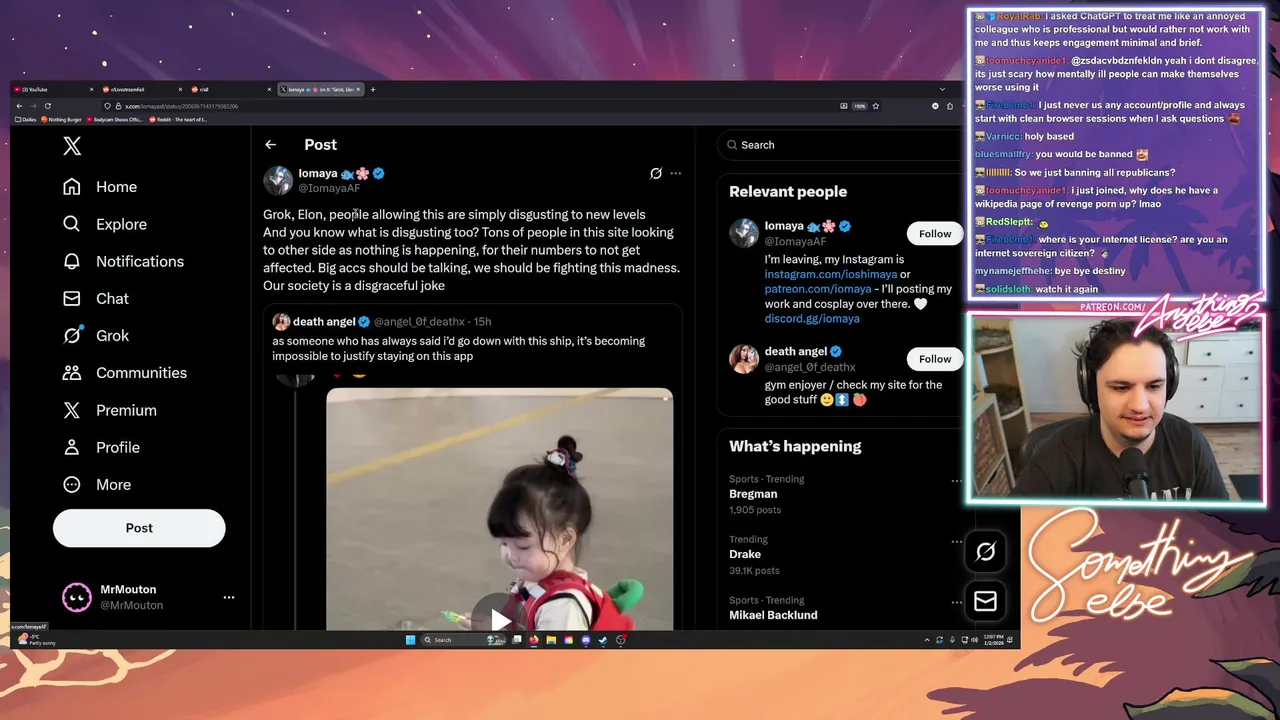Open death angel's quoted post author

(x=324, y=322)
